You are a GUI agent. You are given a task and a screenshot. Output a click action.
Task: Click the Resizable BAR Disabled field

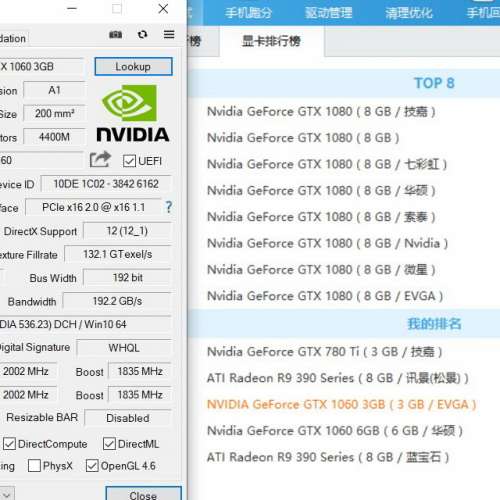128,418
